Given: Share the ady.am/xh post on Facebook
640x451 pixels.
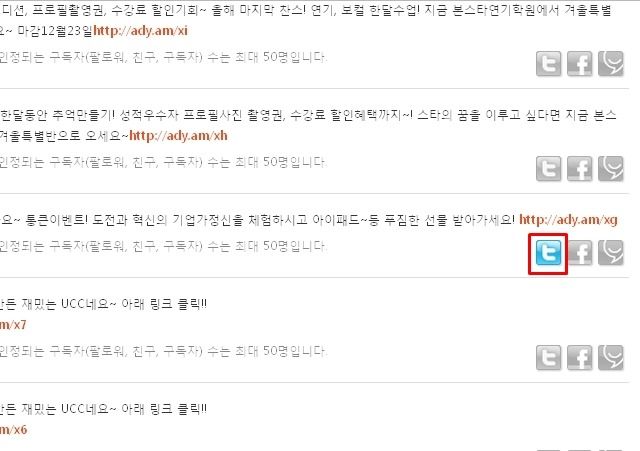Looking at the screenshot, I should click(x=580, y=169).
